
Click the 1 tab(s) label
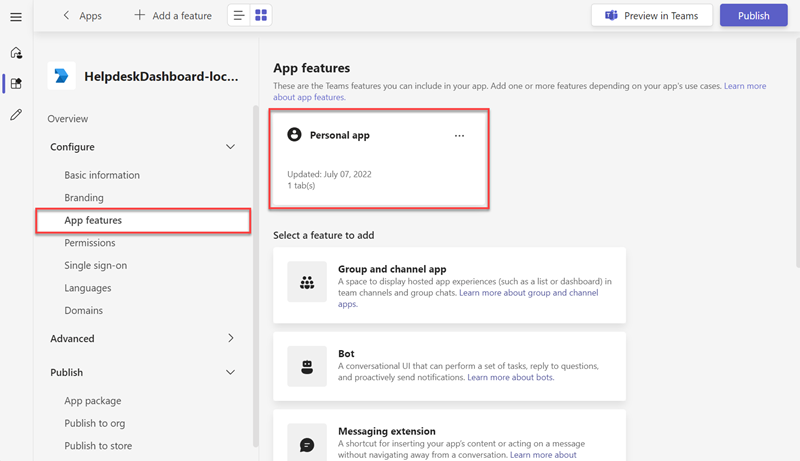[301, 186]
